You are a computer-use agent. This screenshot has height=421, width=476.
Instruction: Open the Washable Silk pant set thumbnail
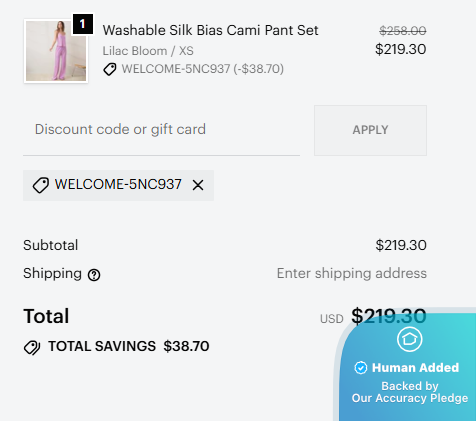coord(56,51)
